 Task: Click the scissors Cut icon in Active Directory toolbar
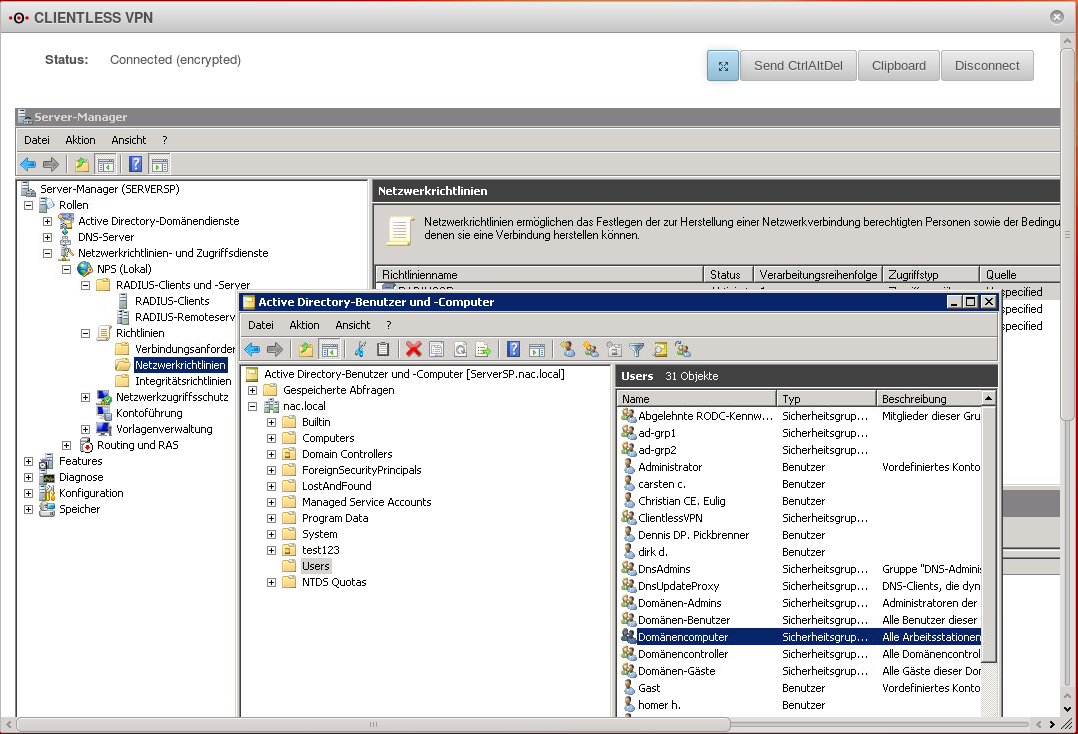(x=360, y=349)
